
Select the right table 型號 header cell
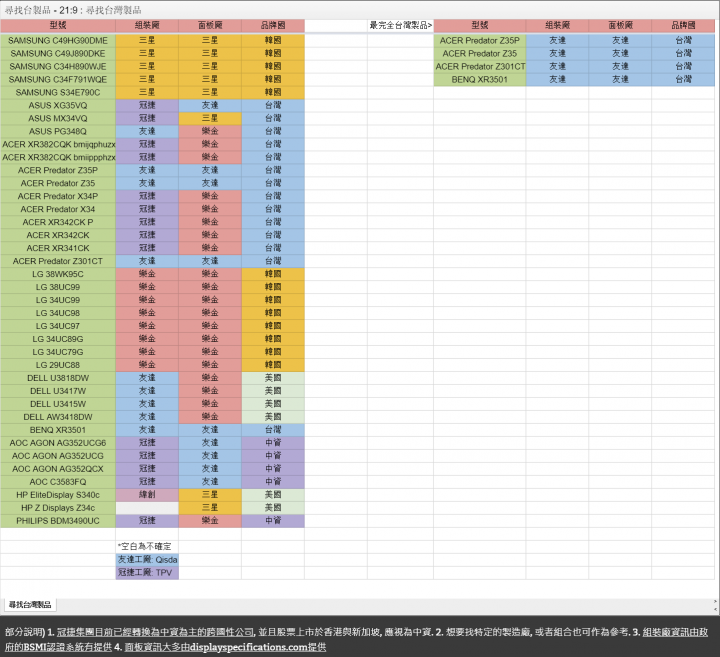coord(480,25)
